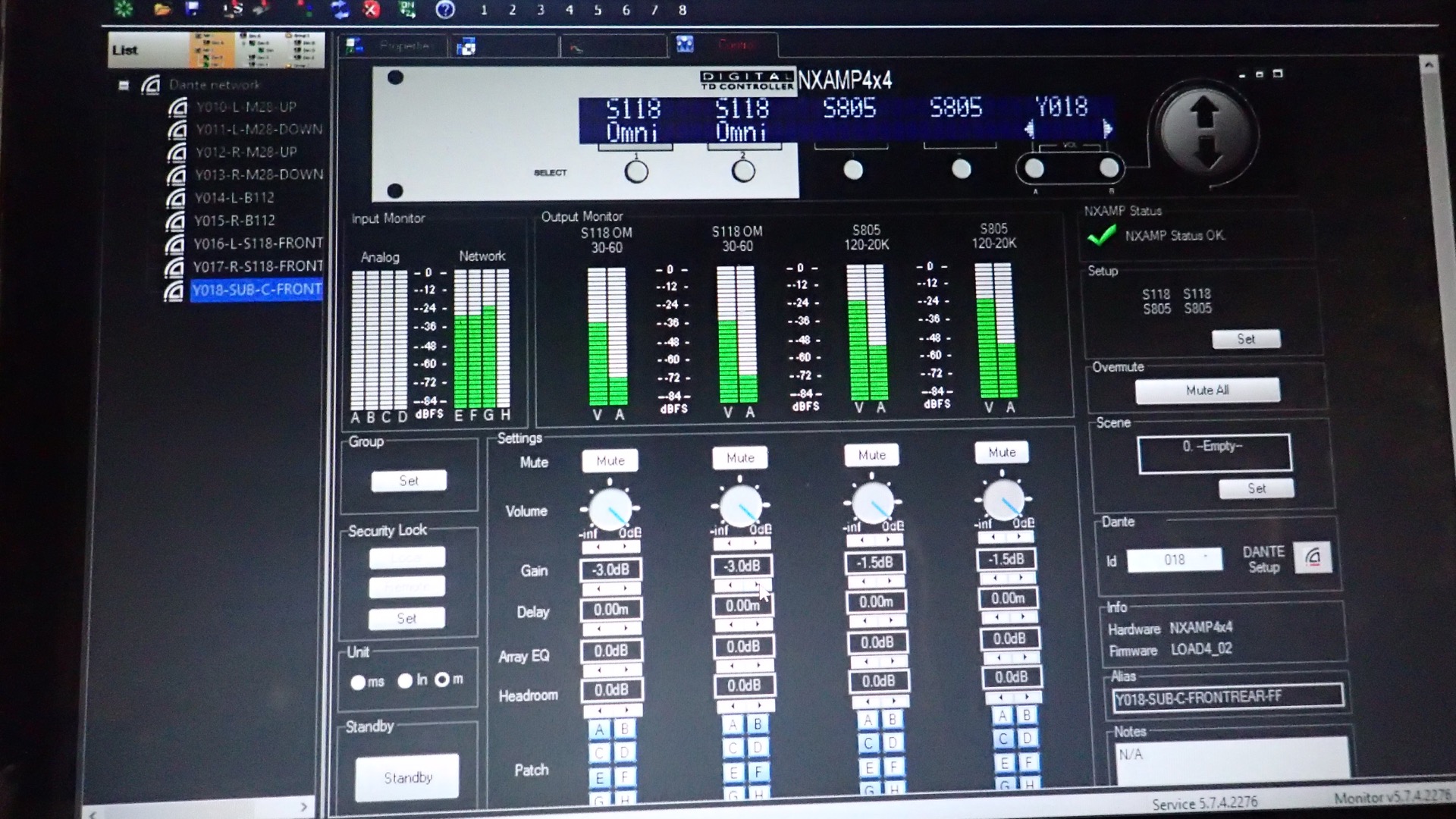
Task: Put amplifier into Standby
Action: pyautogui.click(x=407, y=777)
